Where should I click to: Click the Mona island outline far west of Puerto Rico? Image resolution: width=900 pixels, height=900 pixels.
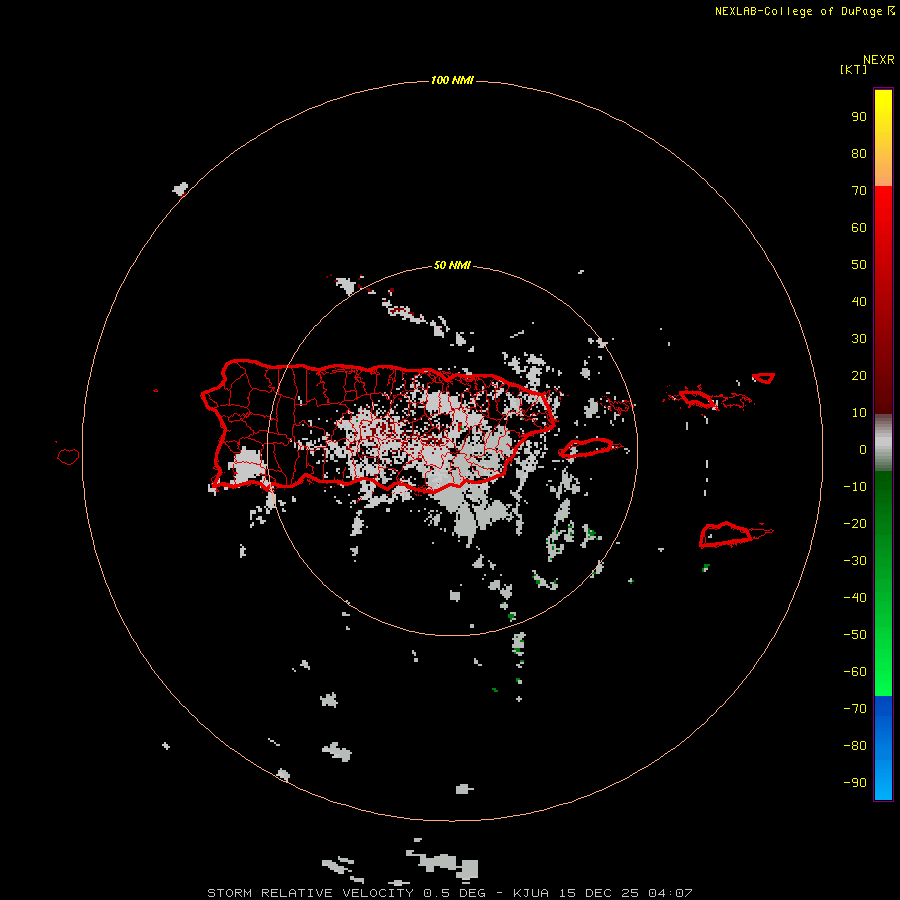[x=68, y=456]
